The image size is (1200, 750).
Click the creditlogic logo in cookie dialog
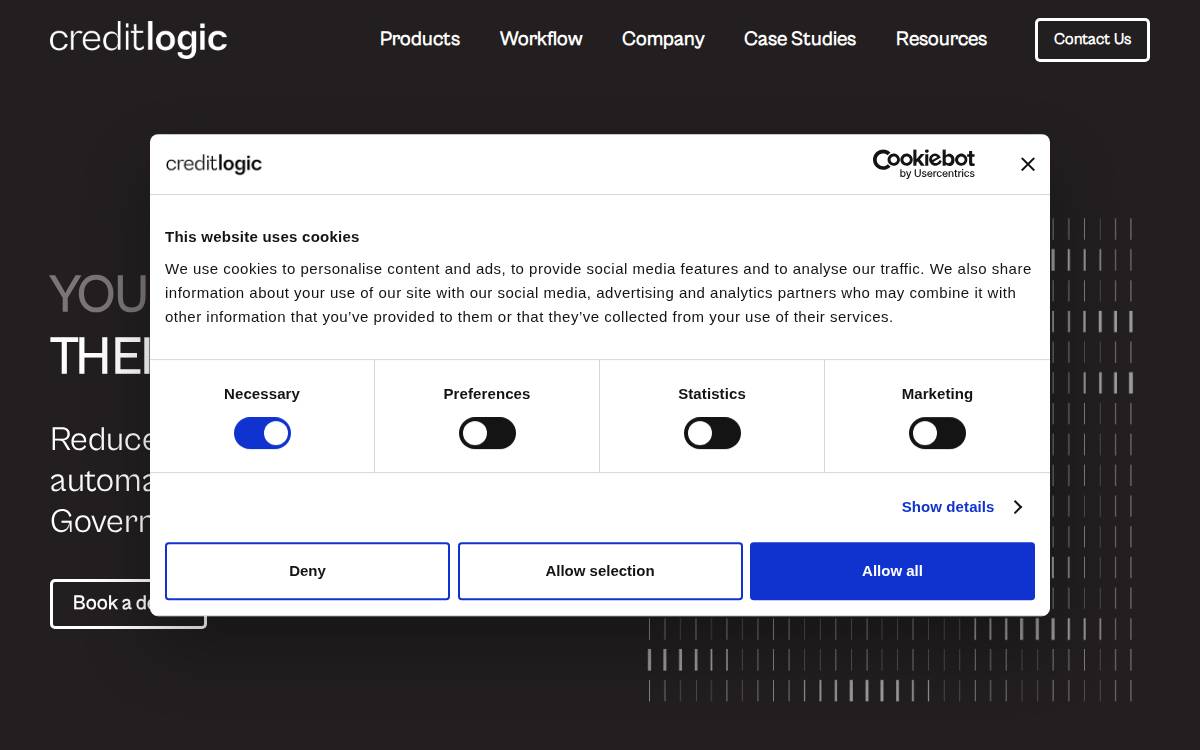click(214, 164)
